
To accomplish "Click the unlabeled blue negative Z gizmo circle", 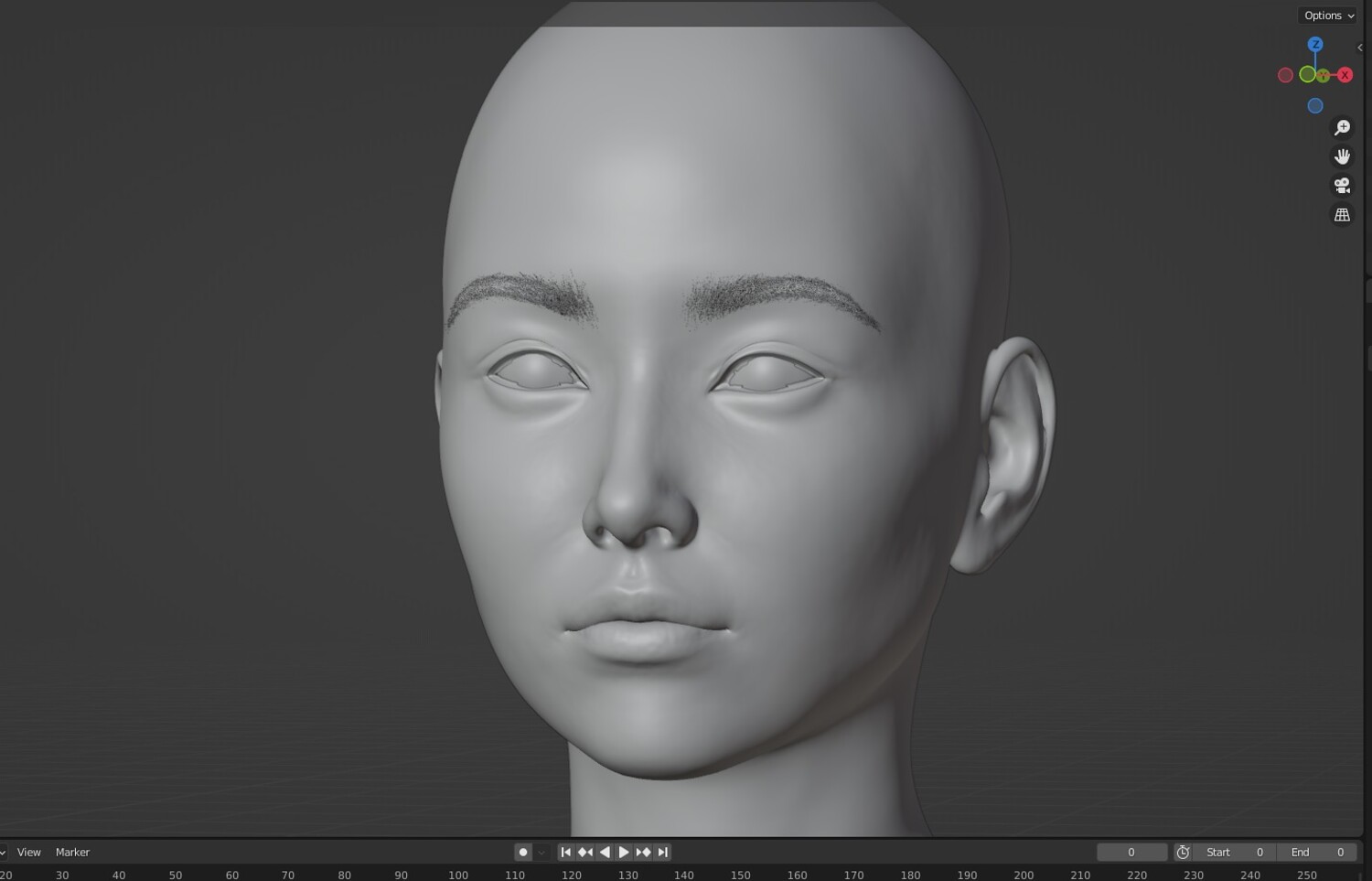I will (x=1315, y=106).
